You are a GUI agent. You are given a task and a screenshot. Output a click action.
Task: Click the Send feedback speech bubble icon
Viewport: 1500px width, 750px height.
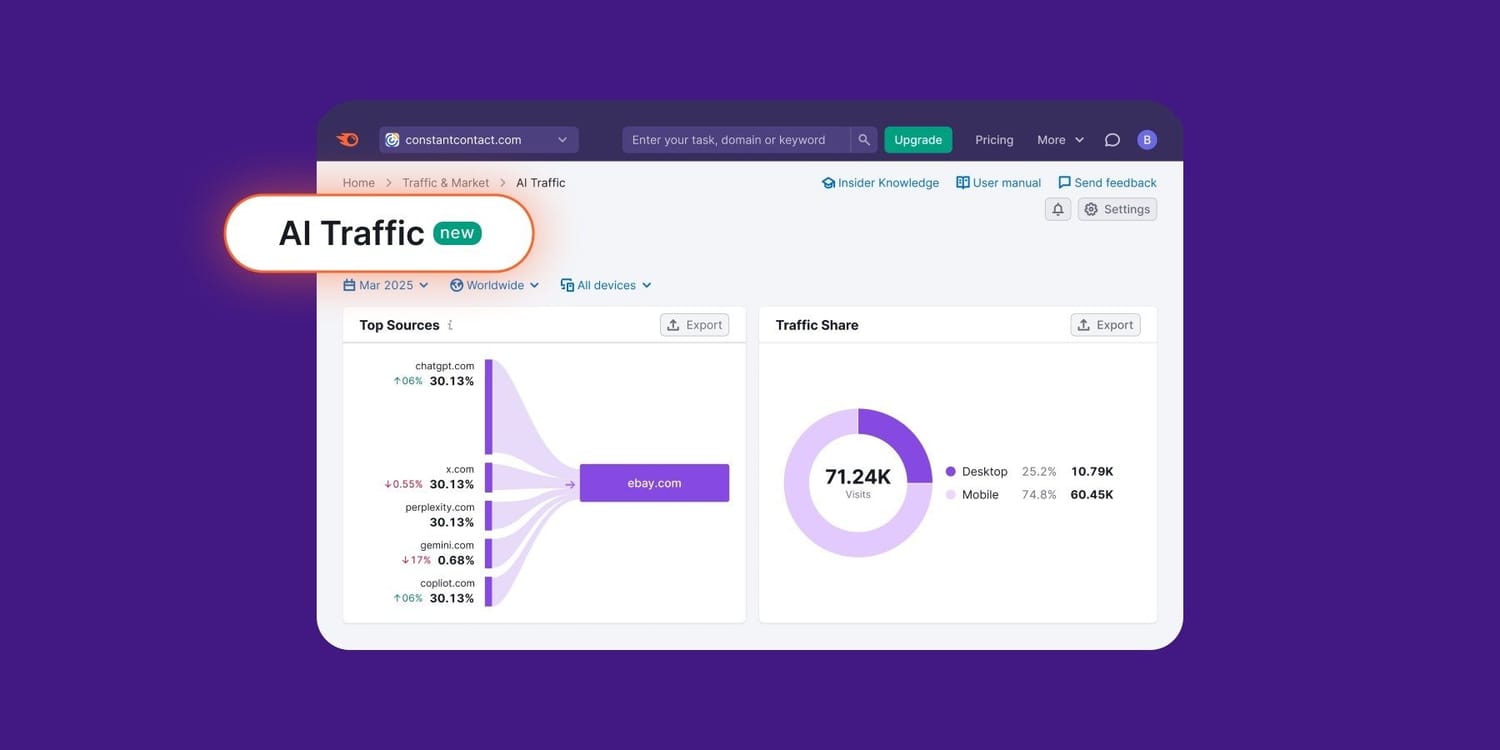pyautogui.click(x=1063, y=182)
